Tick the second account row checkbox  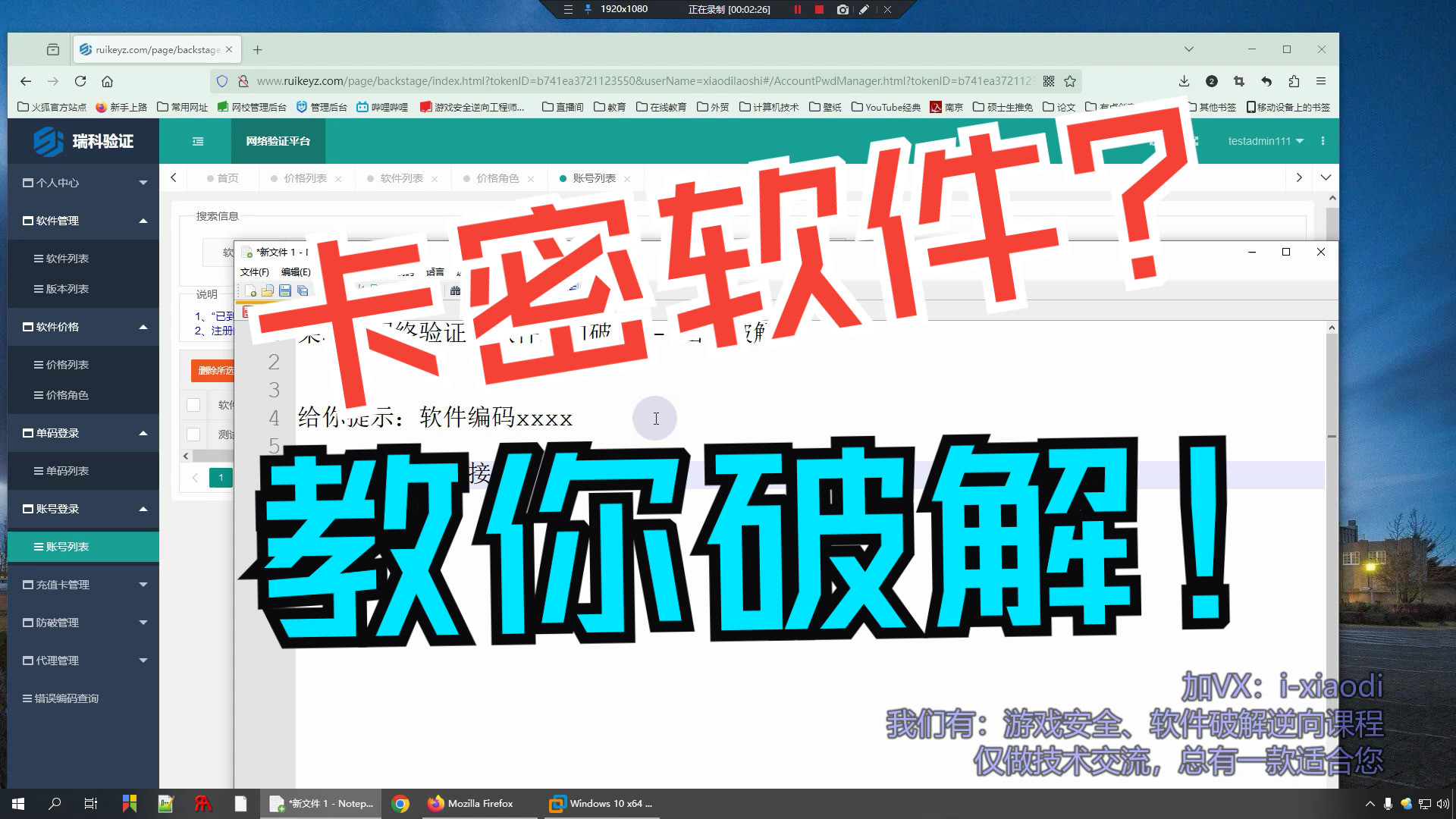pos(193,435)
